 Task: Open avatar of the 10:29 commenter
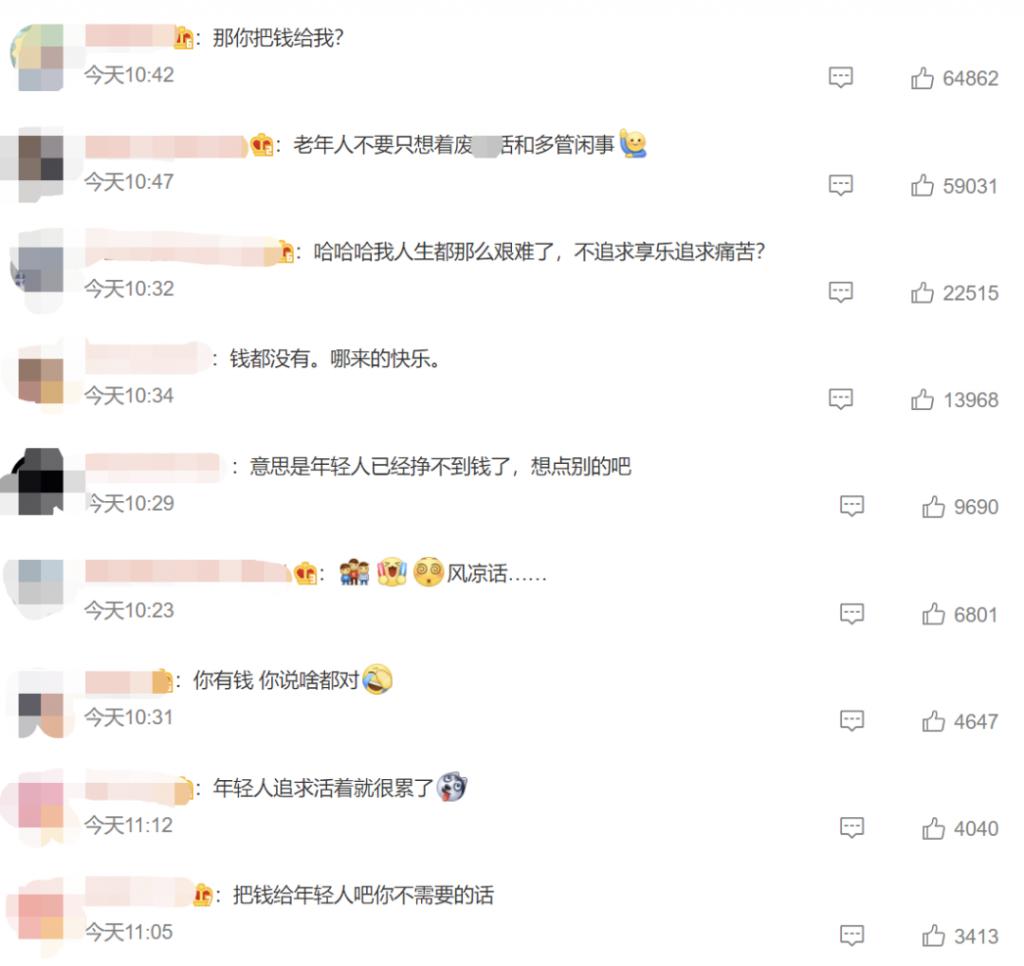[38, 482]
